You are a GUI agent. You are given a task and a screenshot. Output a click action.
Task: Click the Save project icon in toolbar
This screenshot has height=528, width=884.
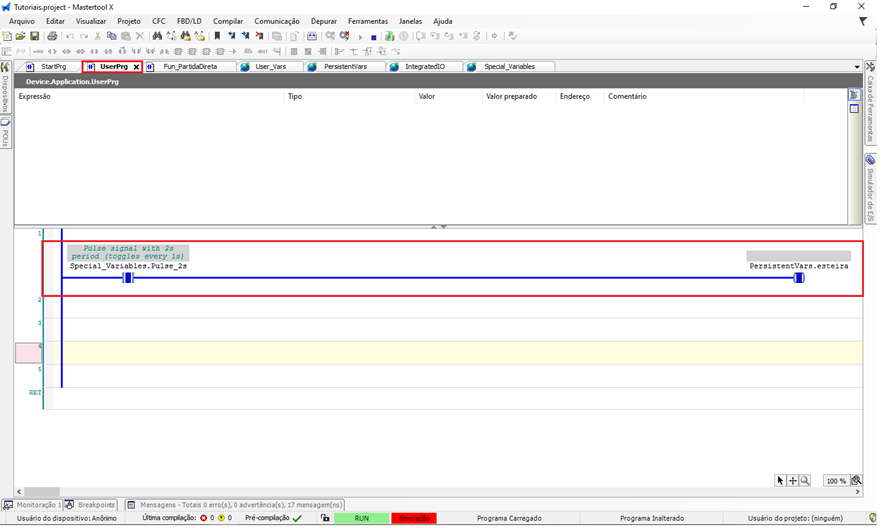35,36
